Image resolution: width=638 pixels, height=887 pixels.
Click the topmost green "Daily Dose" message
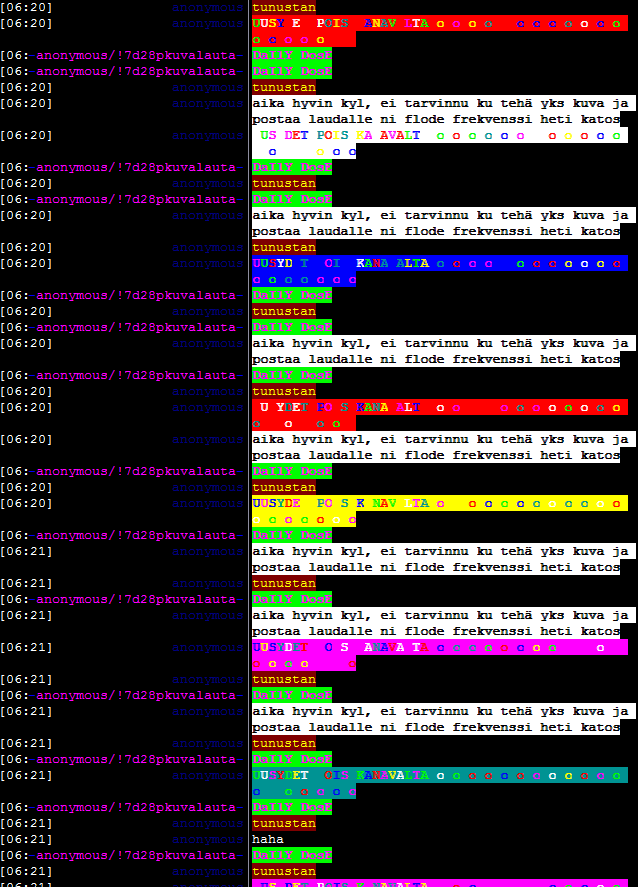tap(291, 55)
